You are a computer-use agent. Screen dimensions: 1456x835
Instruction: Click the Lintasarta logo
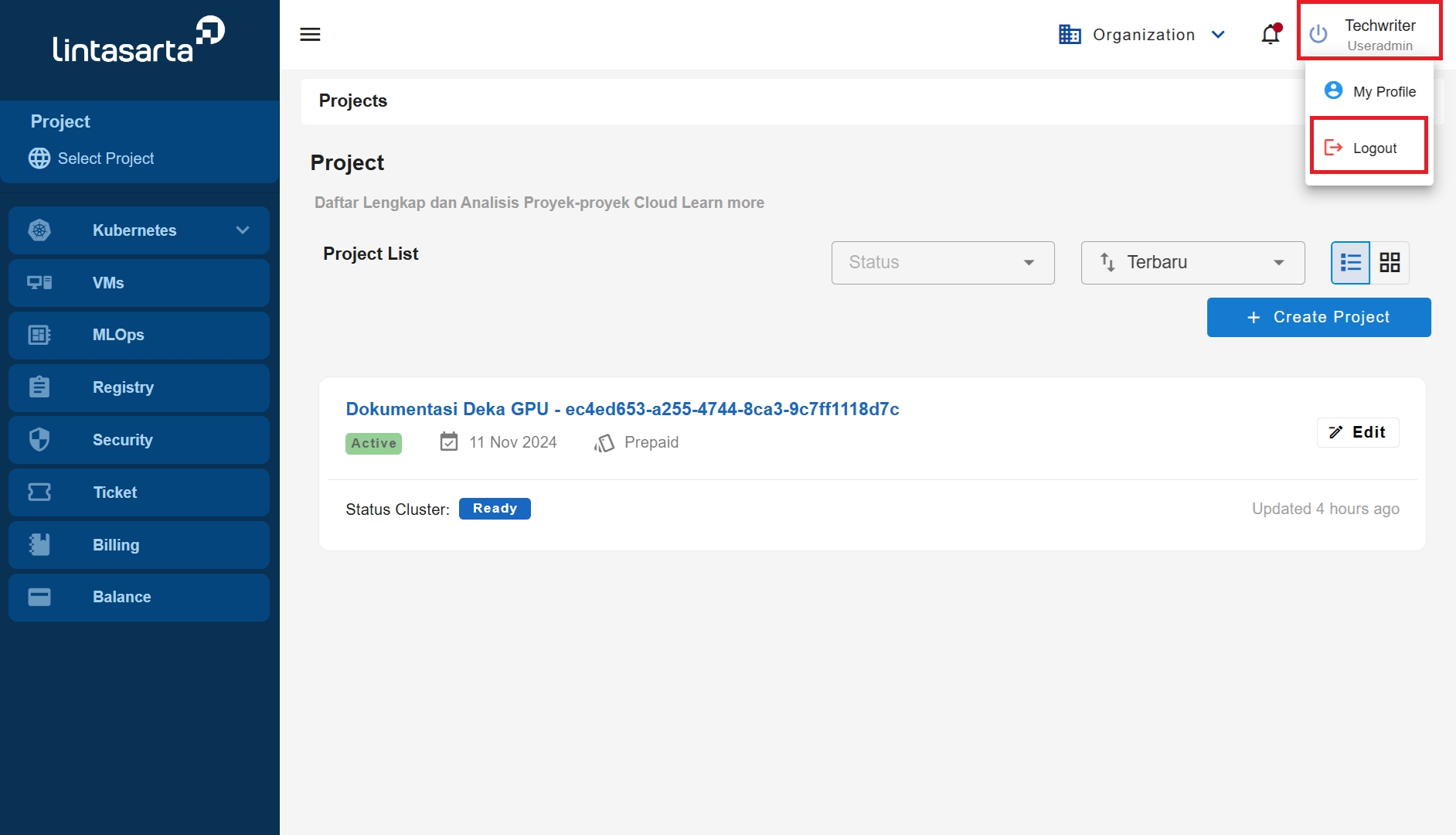(139, 40)
